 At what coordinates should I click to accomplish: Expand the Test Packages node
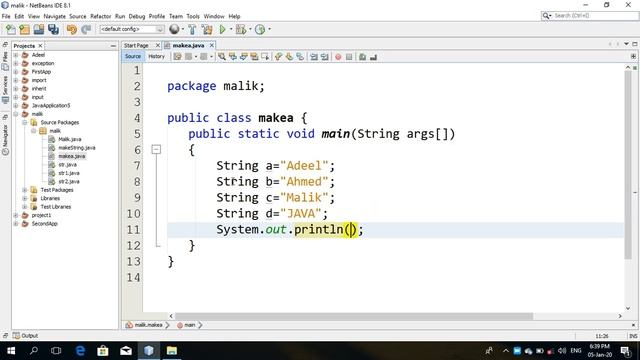(x=24, y=190)
